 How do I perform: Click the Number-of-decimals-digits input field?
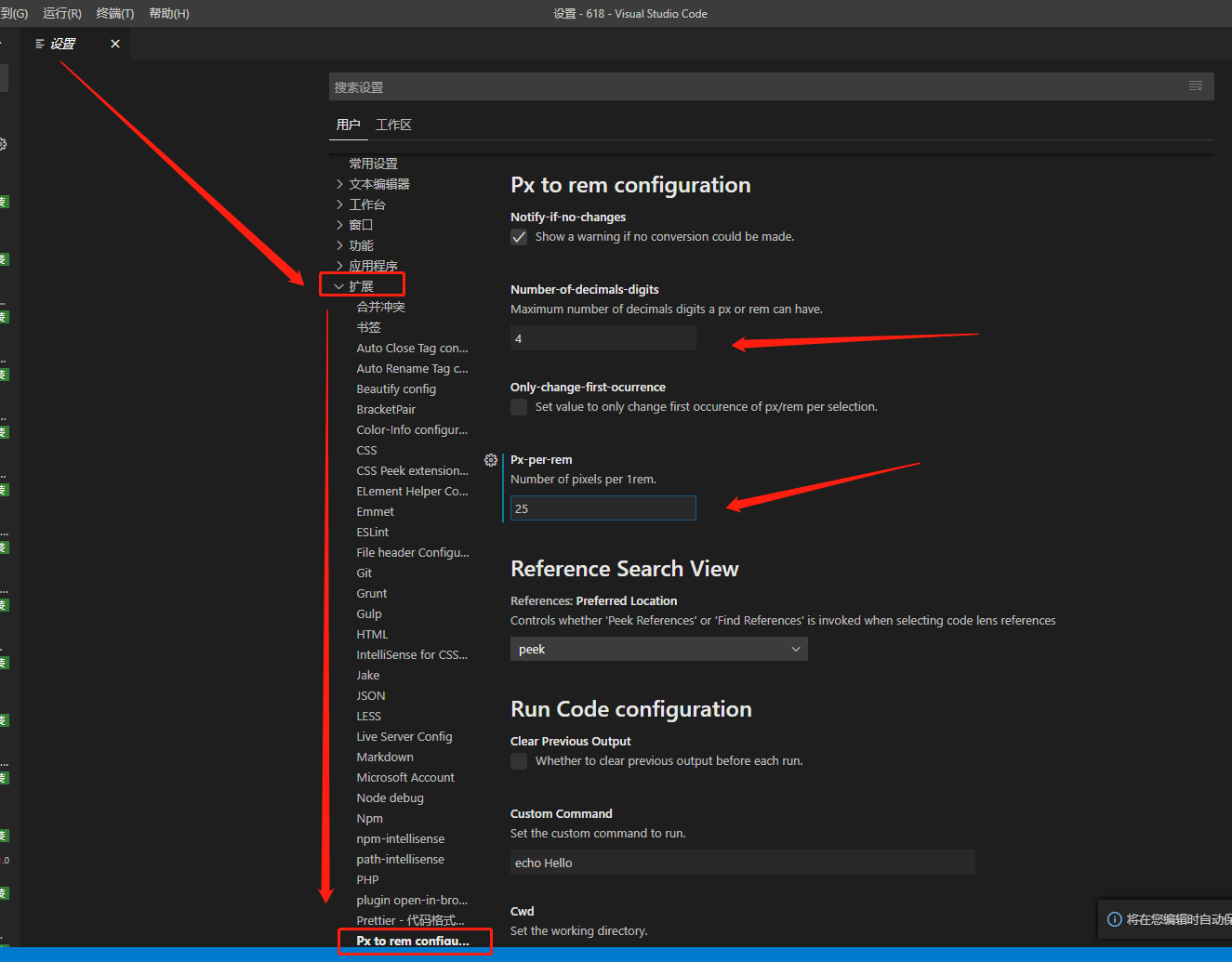(603, 338)
